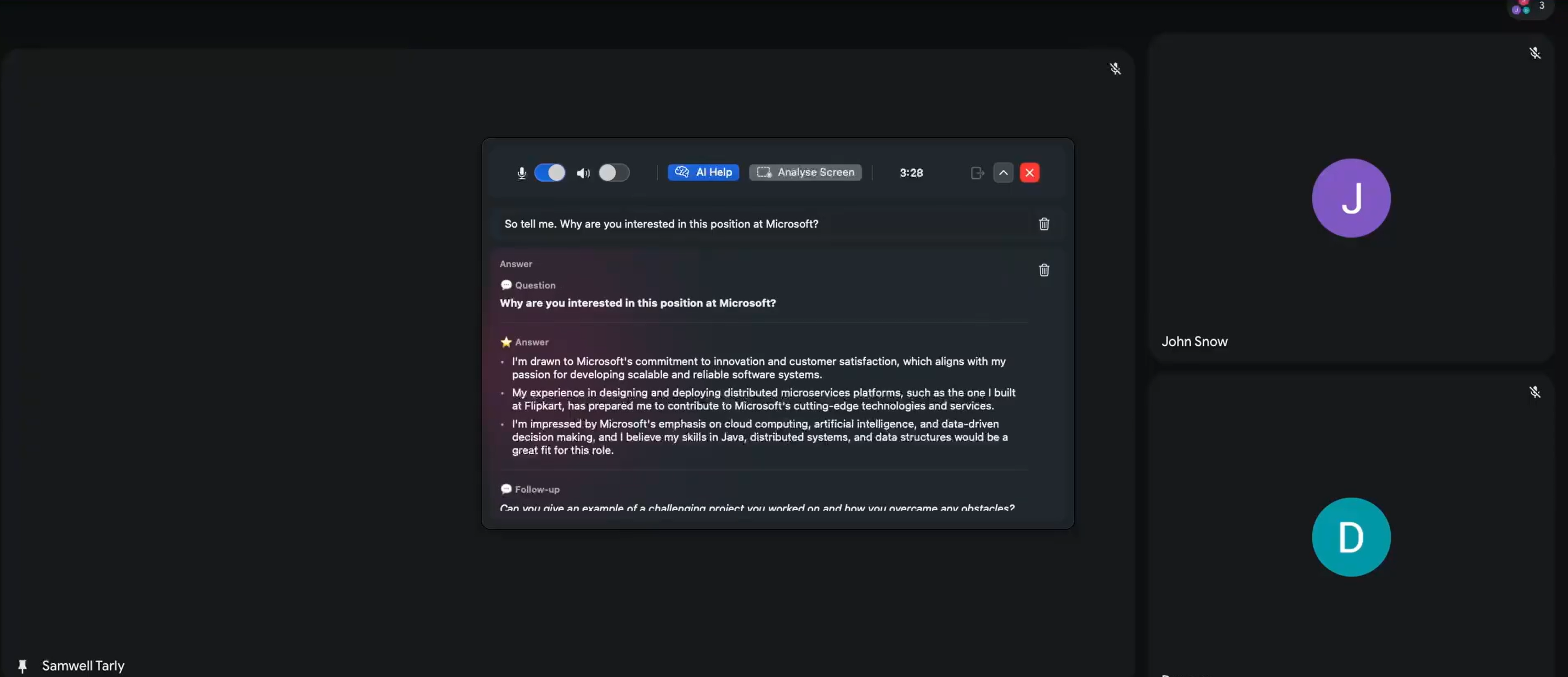This screenshot has width=1568, height=677.
Task: Toggle the microphone listening switch
Action: 550,172
